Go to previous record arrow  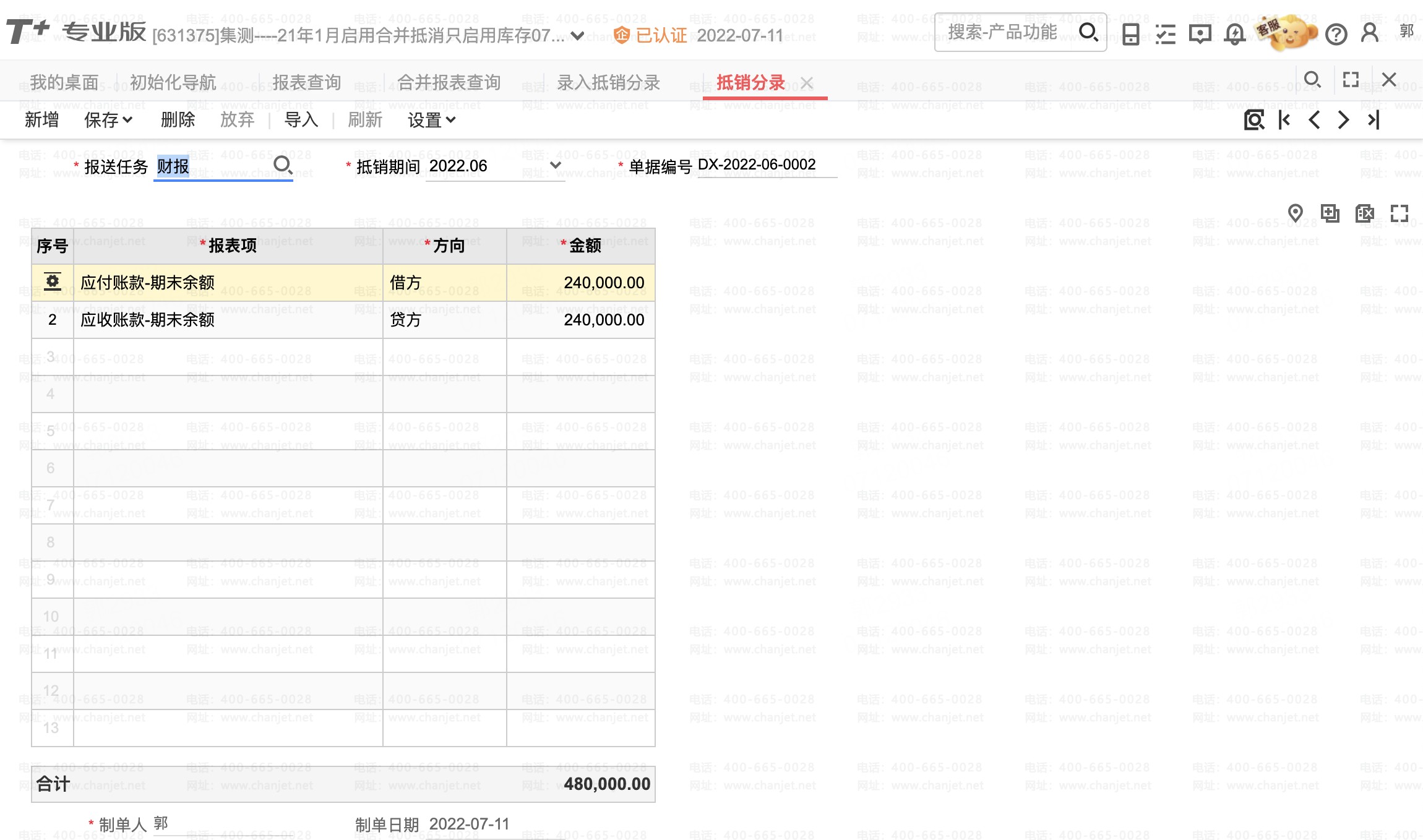click(1315, 119)
